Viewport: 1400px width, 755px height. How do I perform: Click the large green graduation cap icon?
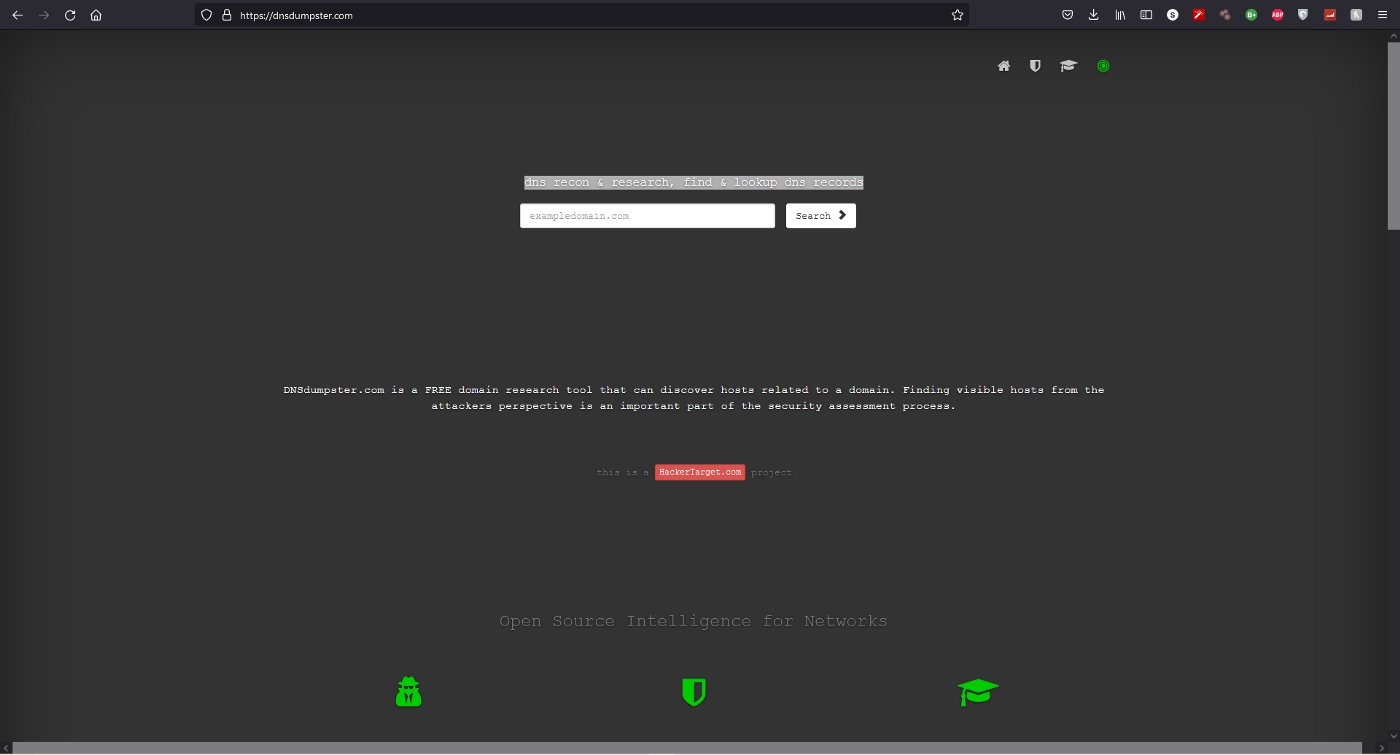[x=978, y=692]
